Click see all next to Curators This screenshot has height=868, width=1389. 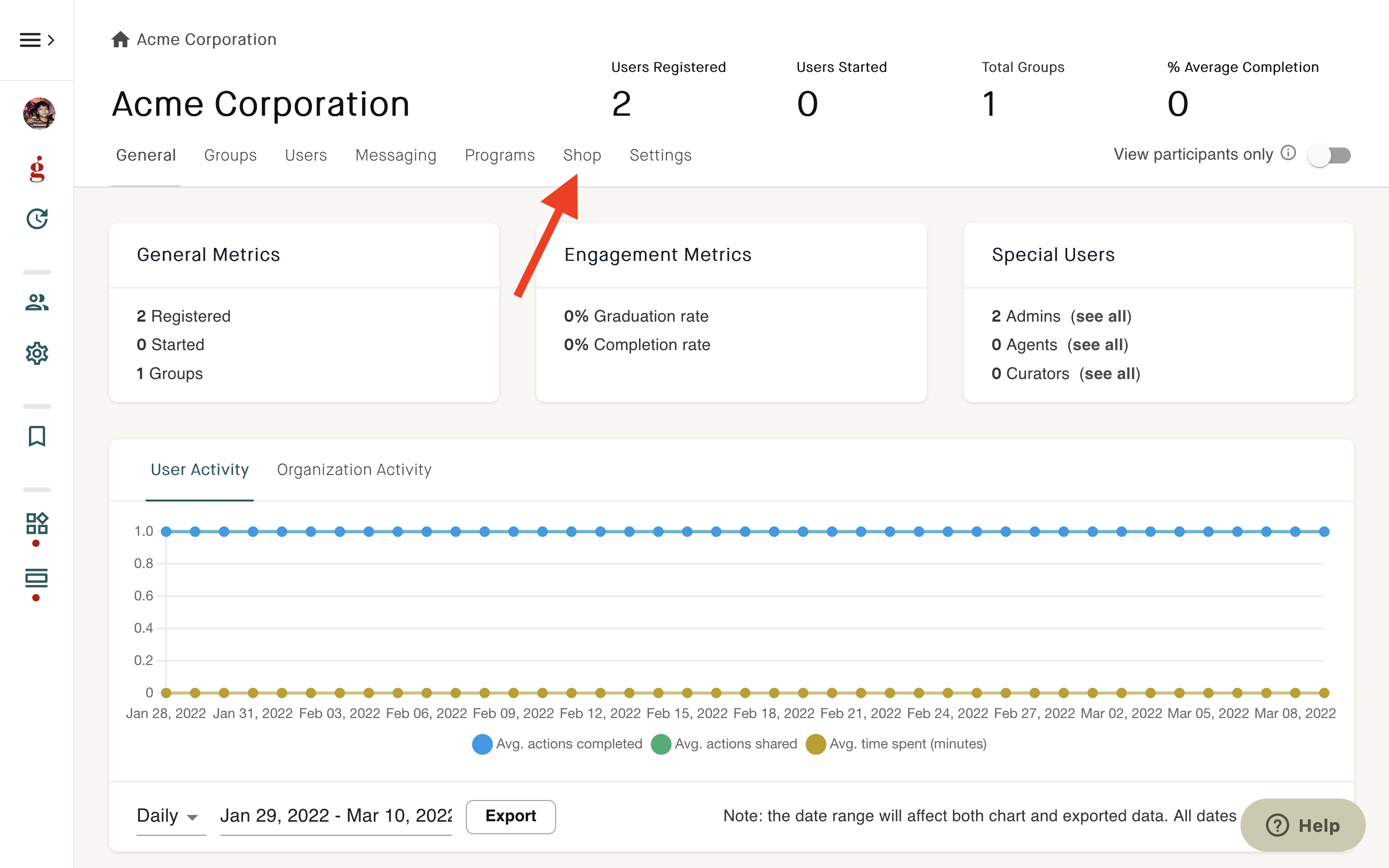click(x=1109, y=374)
